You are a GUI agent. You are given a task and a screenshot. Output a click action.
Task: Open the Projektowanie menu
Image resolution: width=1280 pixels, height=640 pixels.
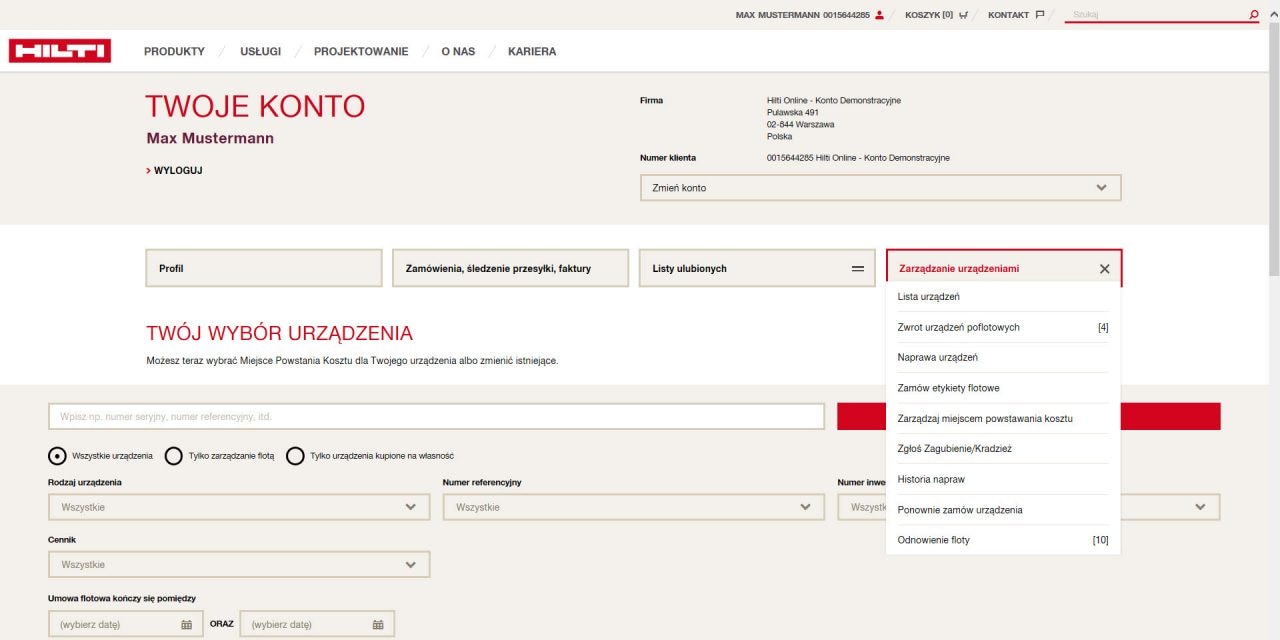pos(361,51)
